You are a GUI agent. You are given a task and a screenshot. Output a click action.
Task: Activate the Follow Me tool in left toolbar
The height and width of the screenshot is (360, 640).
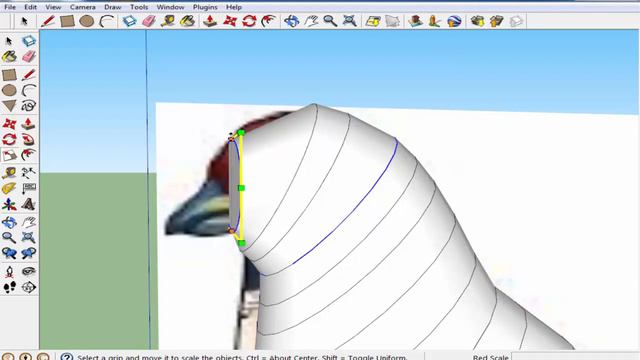point(29,140)
